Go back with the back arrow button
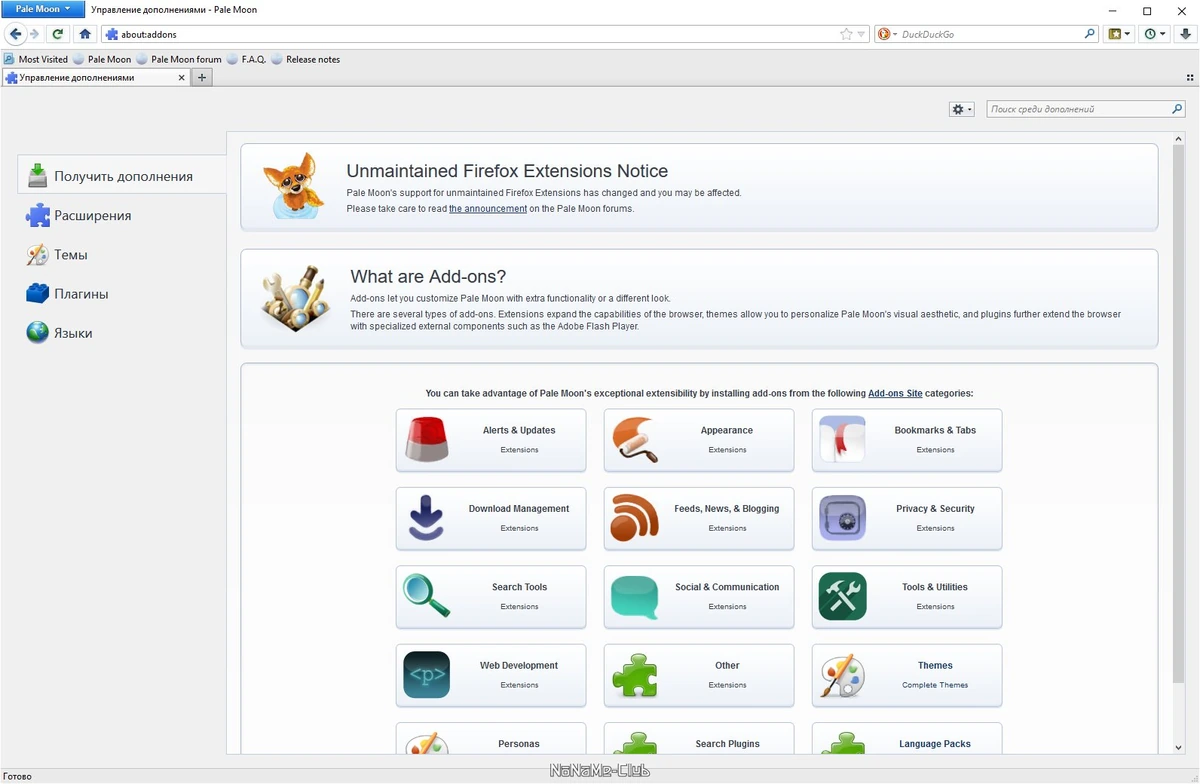 pos(15,34)
